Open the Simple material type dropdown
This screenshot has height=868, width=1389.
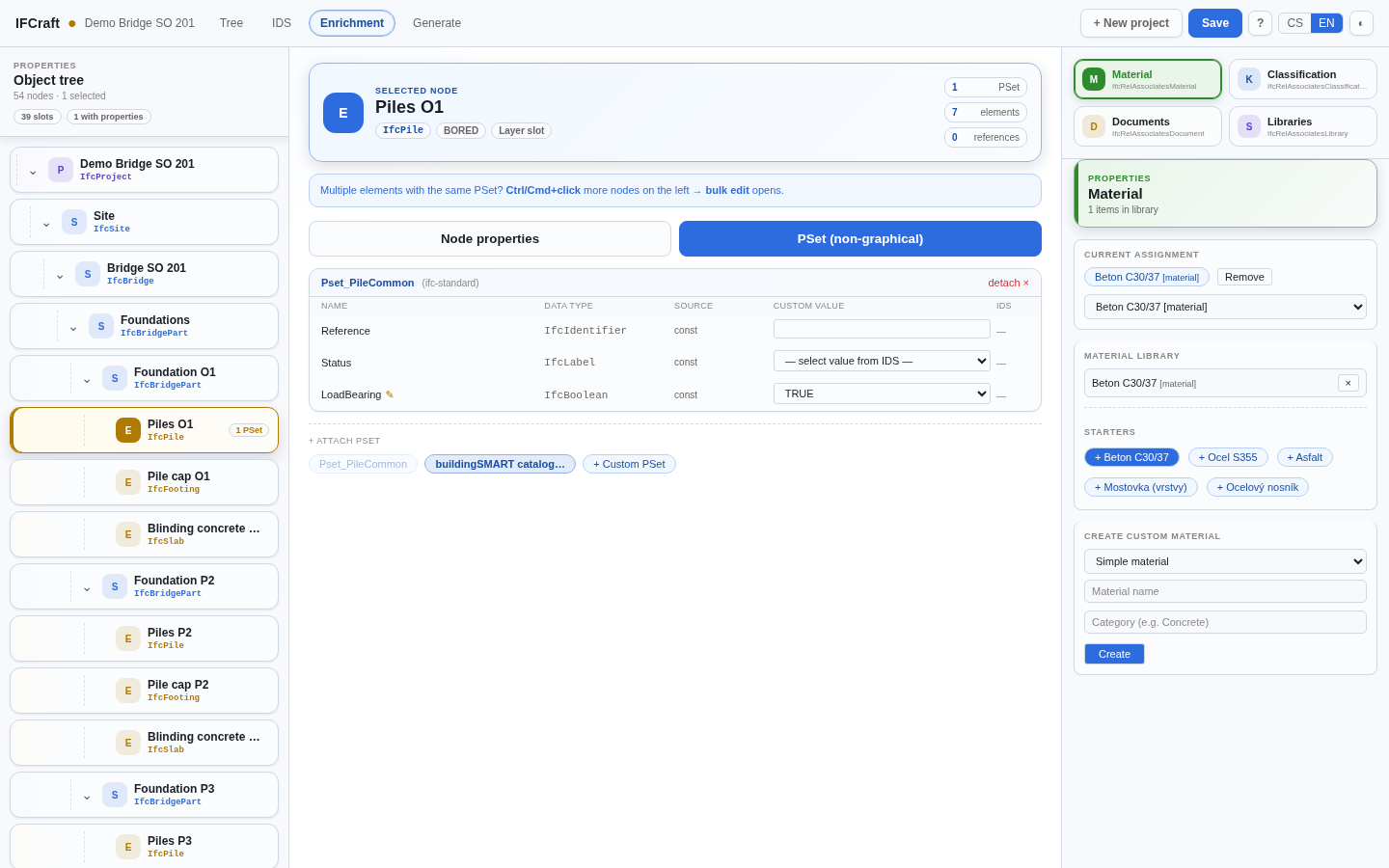click(1225, 561)
